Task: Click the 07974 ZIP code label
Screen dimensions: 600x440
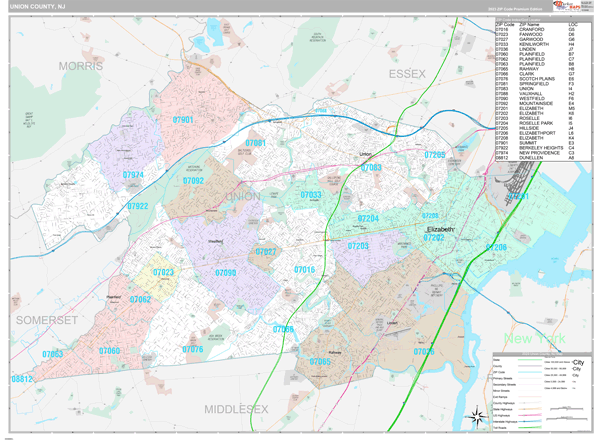Action: (134, 175)
